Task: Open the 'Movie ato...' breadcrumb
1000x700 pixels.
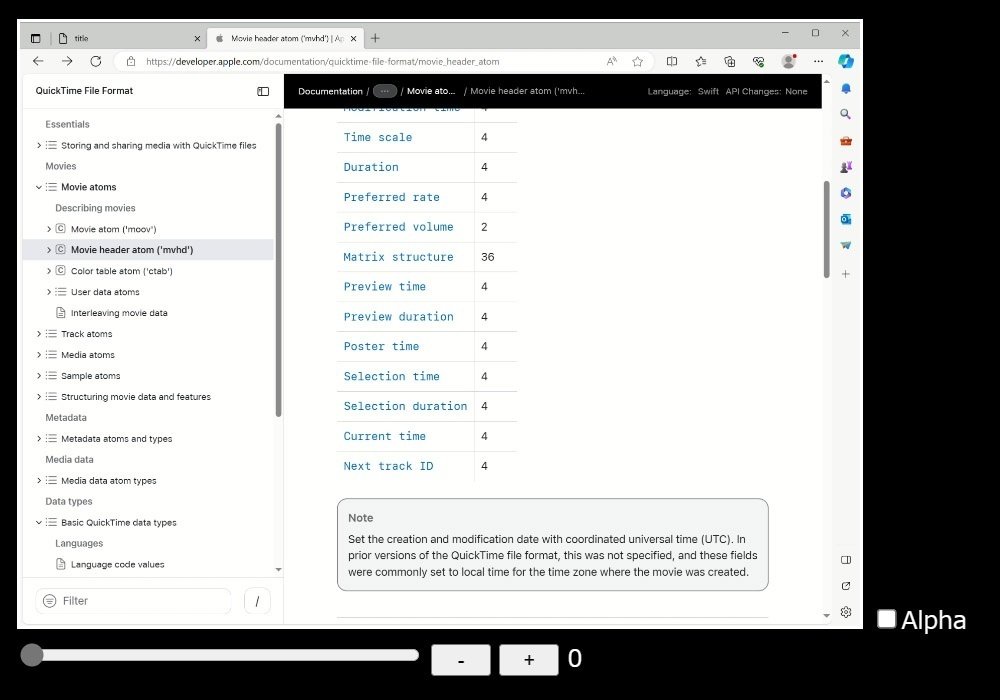Action: click(431, 91)
